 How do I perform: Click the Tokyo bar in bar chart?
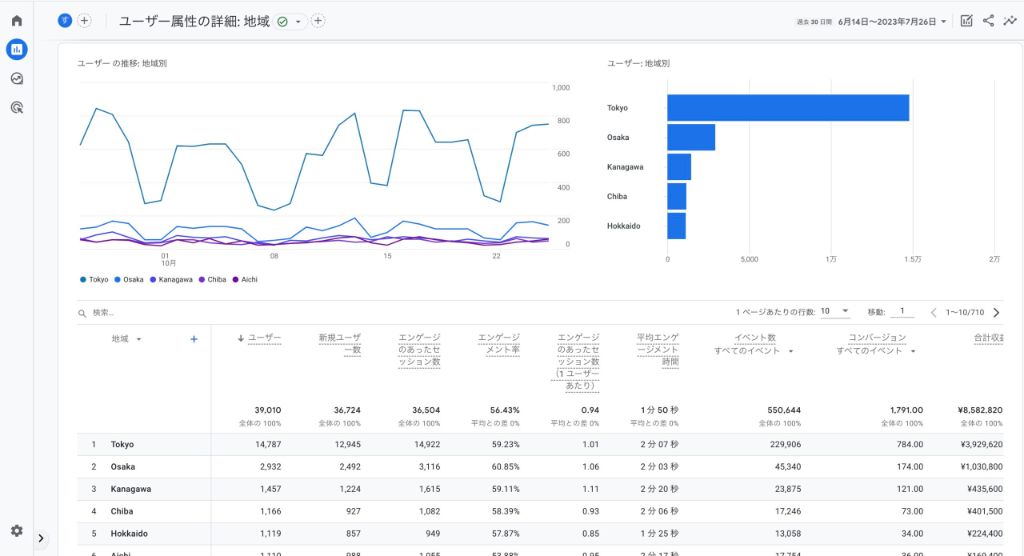pos(787,108)
